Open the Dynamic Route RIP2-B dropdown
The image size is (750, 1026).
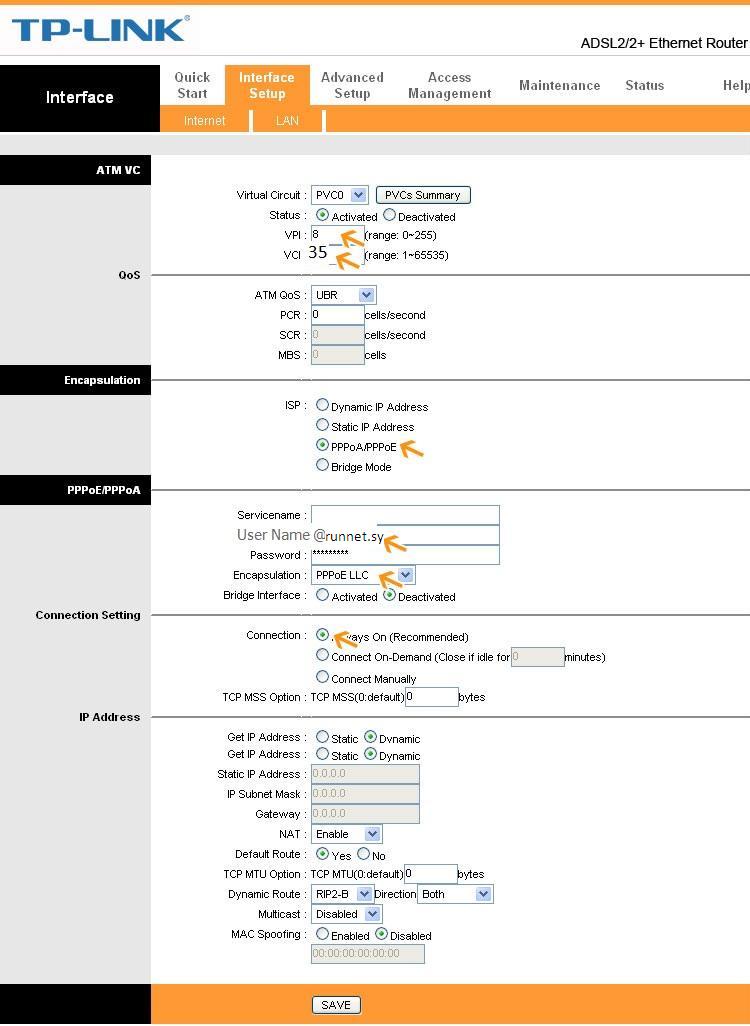pos(342,894)
